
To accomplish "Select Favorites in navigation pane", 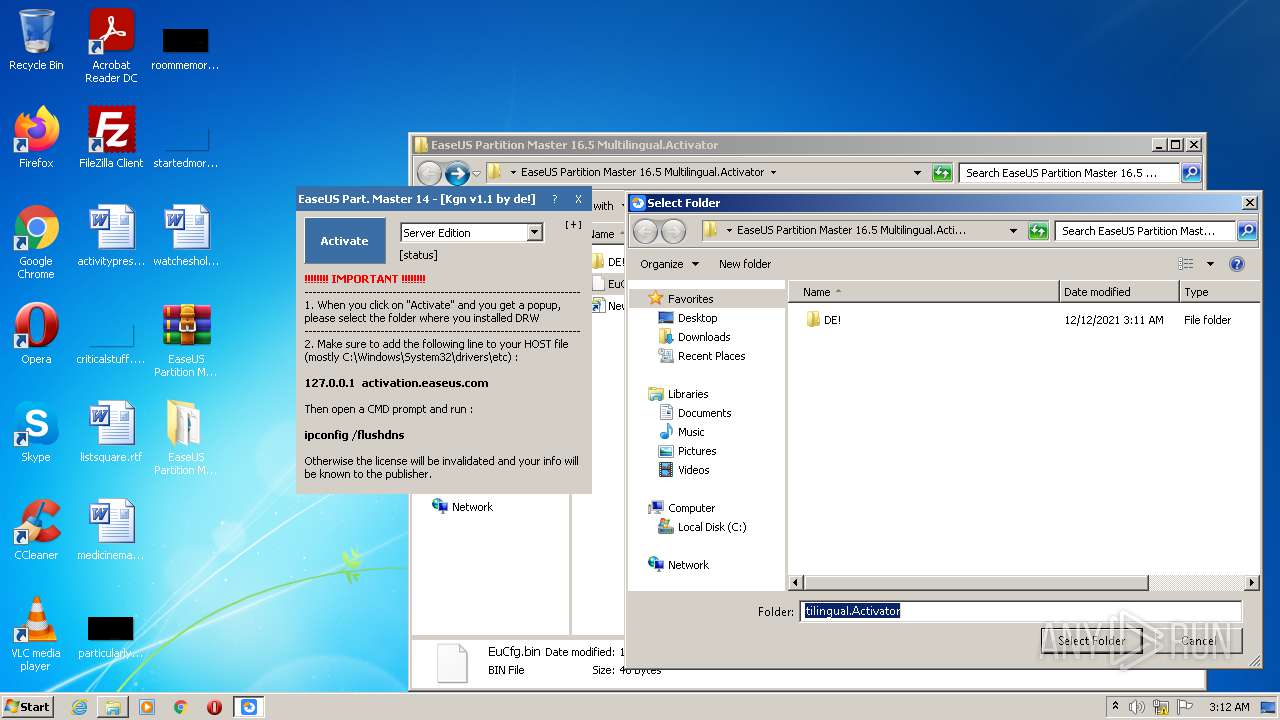I will (x=691, y=299).
